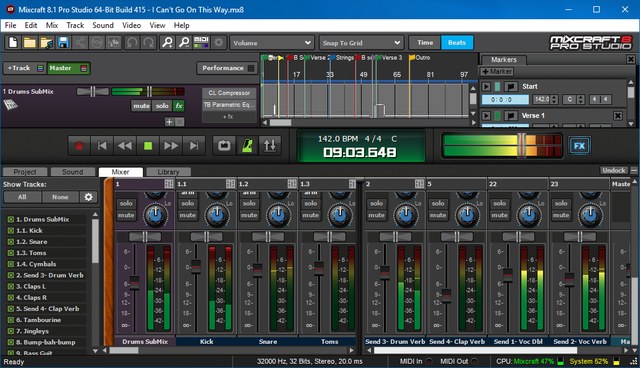This screenshot has height=368, width=640.
Task: Open the Snap To Grid dropdown
Action: [361, 43]
